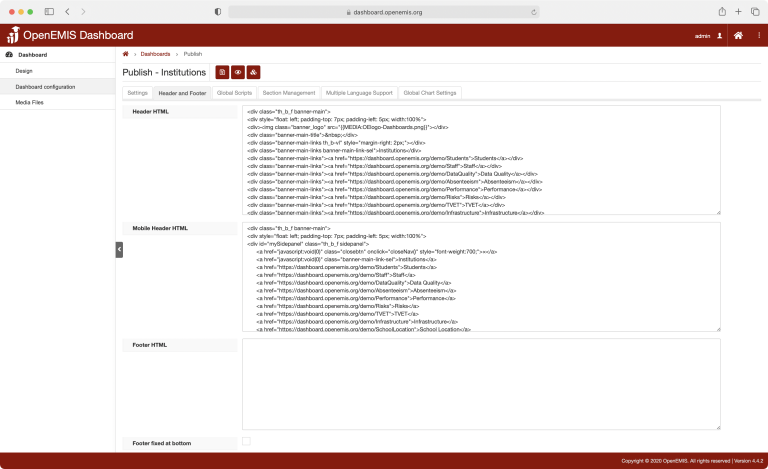
Task: Click the Dashboards breadcrumb link
Action: coord(155,54)
